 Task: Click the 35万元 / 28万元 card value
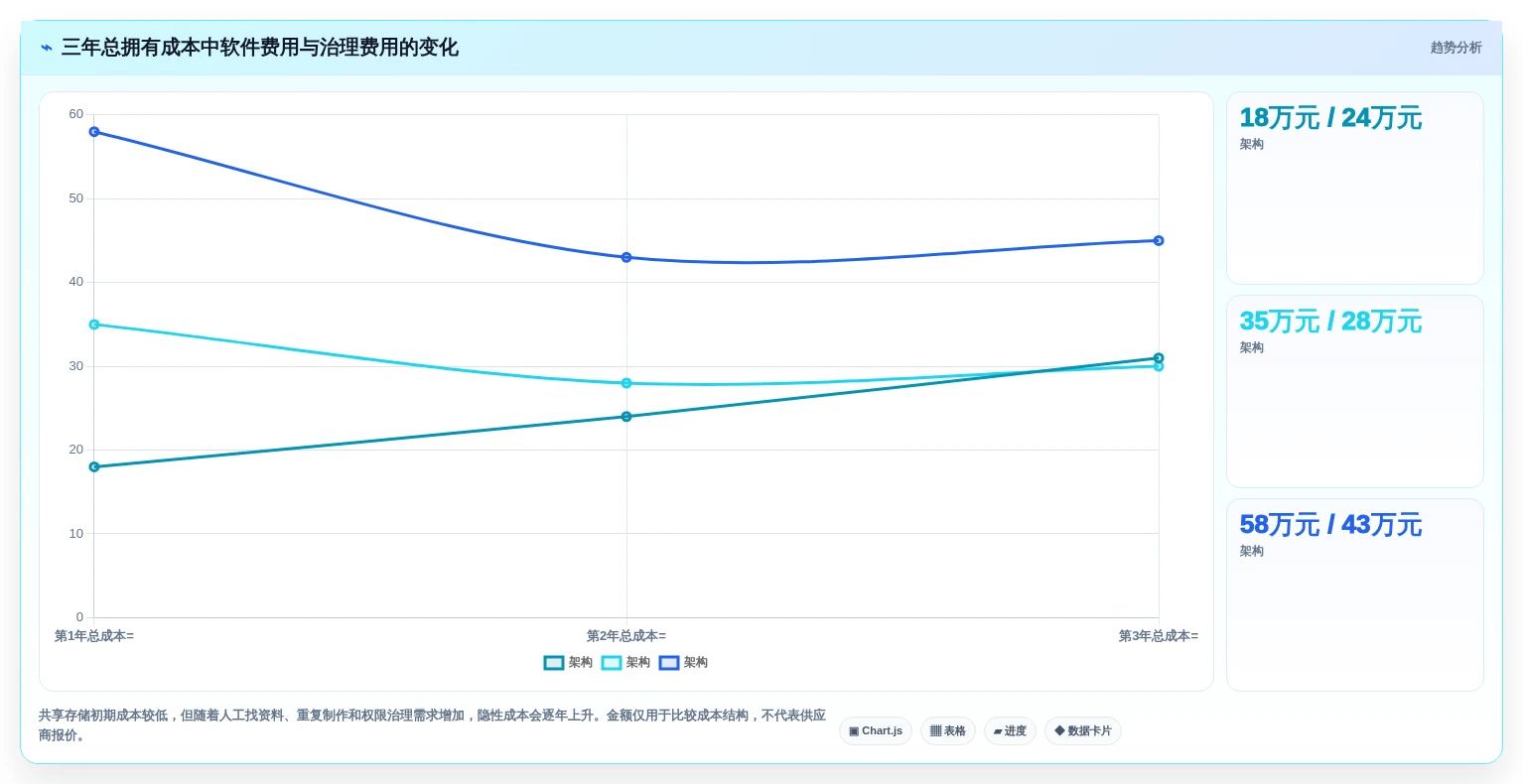pos(1330,322)
